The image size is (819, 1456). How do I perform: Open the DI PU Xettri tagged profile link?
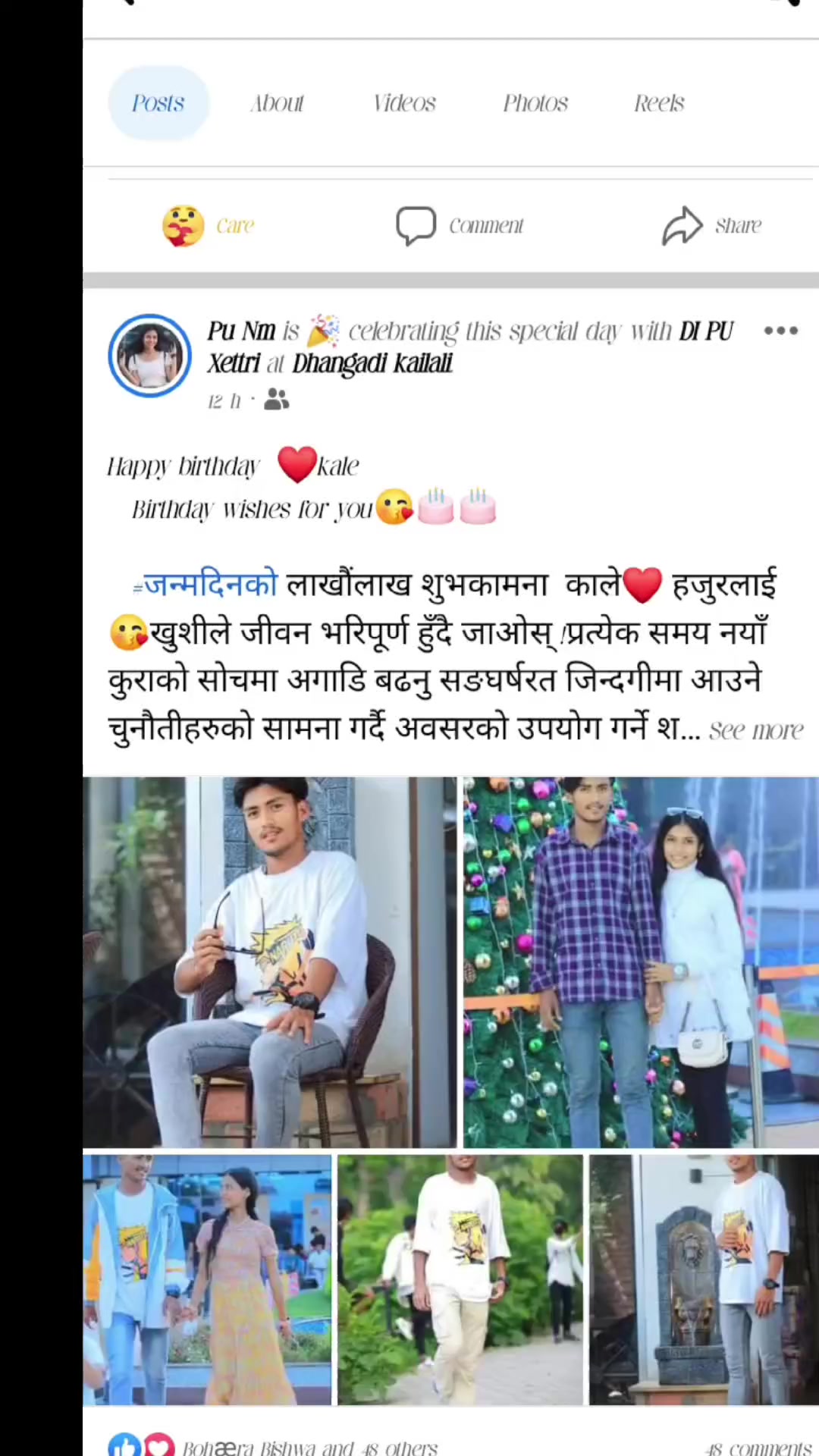(470, 347)
